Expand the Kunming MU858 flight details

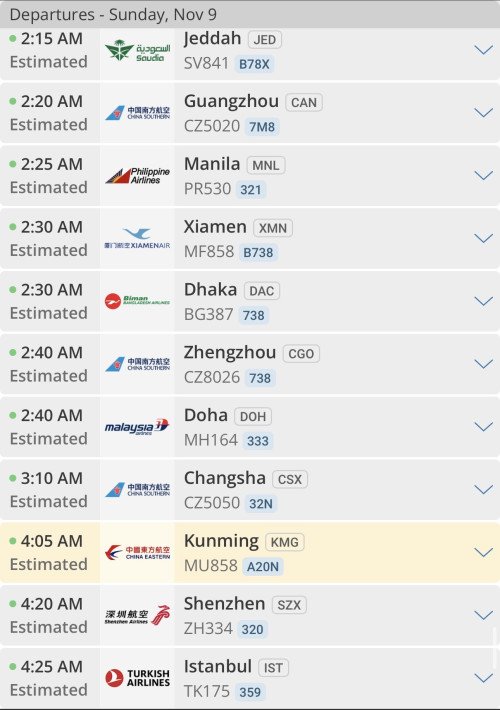[x=483, y=552]
